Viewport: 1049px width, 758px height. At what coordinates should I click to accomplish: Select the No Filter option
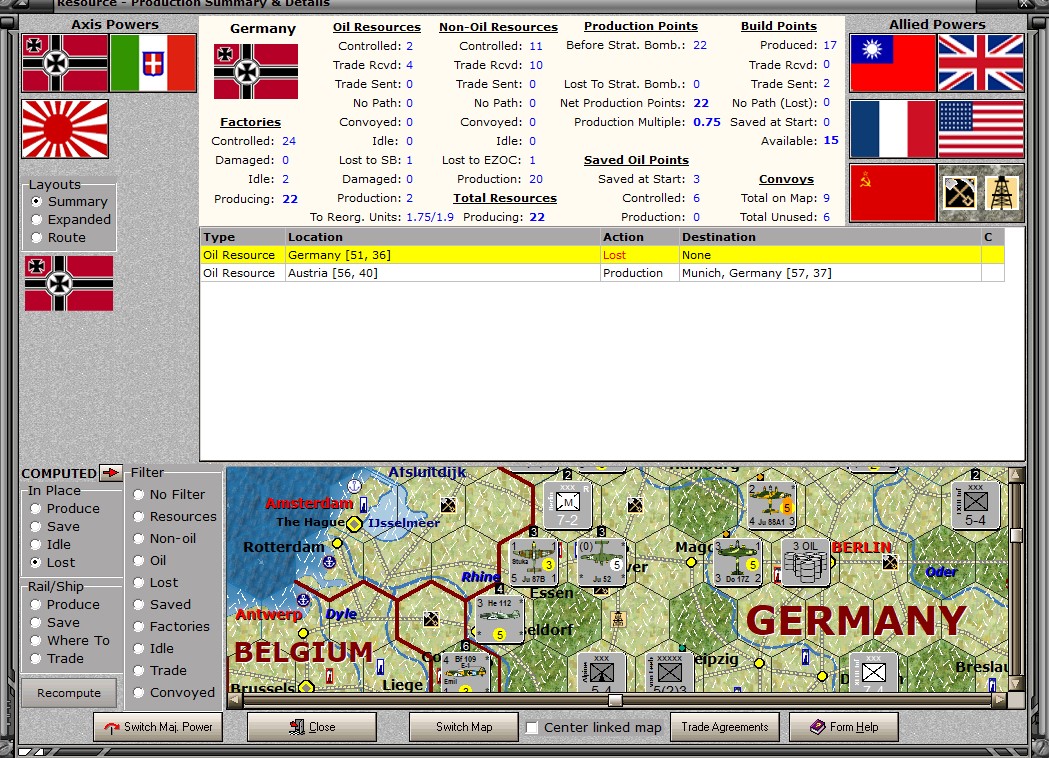point(169,494)
